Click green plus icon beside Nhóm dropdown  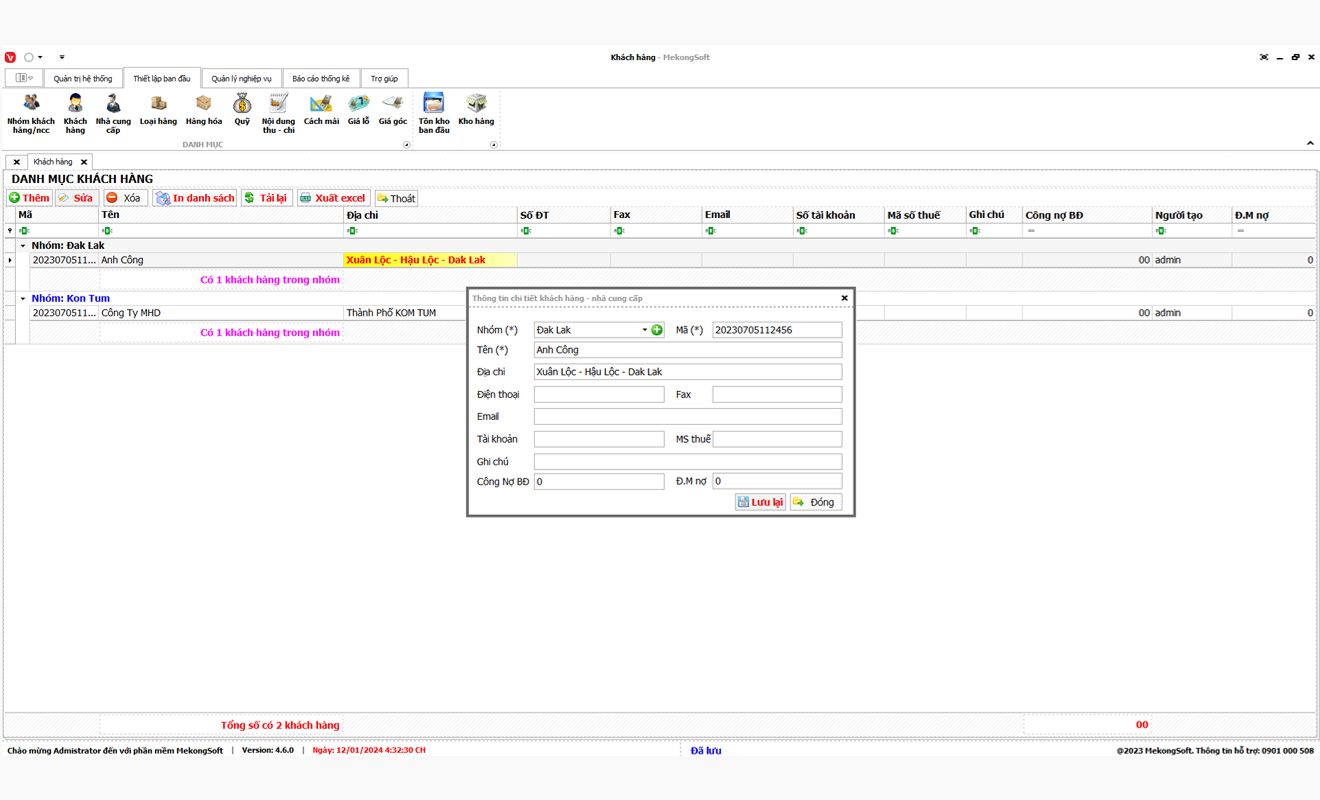coord(657,330)
